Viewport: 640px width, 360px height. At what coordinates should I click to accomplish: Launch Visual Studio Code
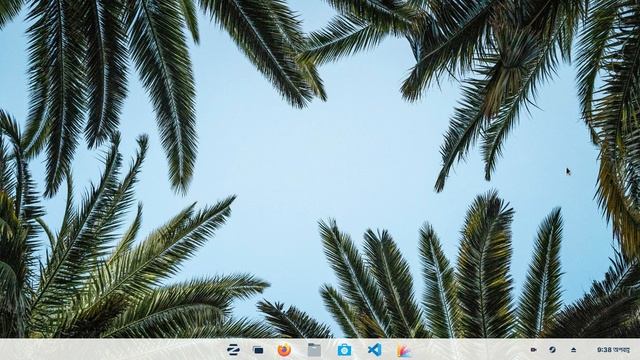374,350
